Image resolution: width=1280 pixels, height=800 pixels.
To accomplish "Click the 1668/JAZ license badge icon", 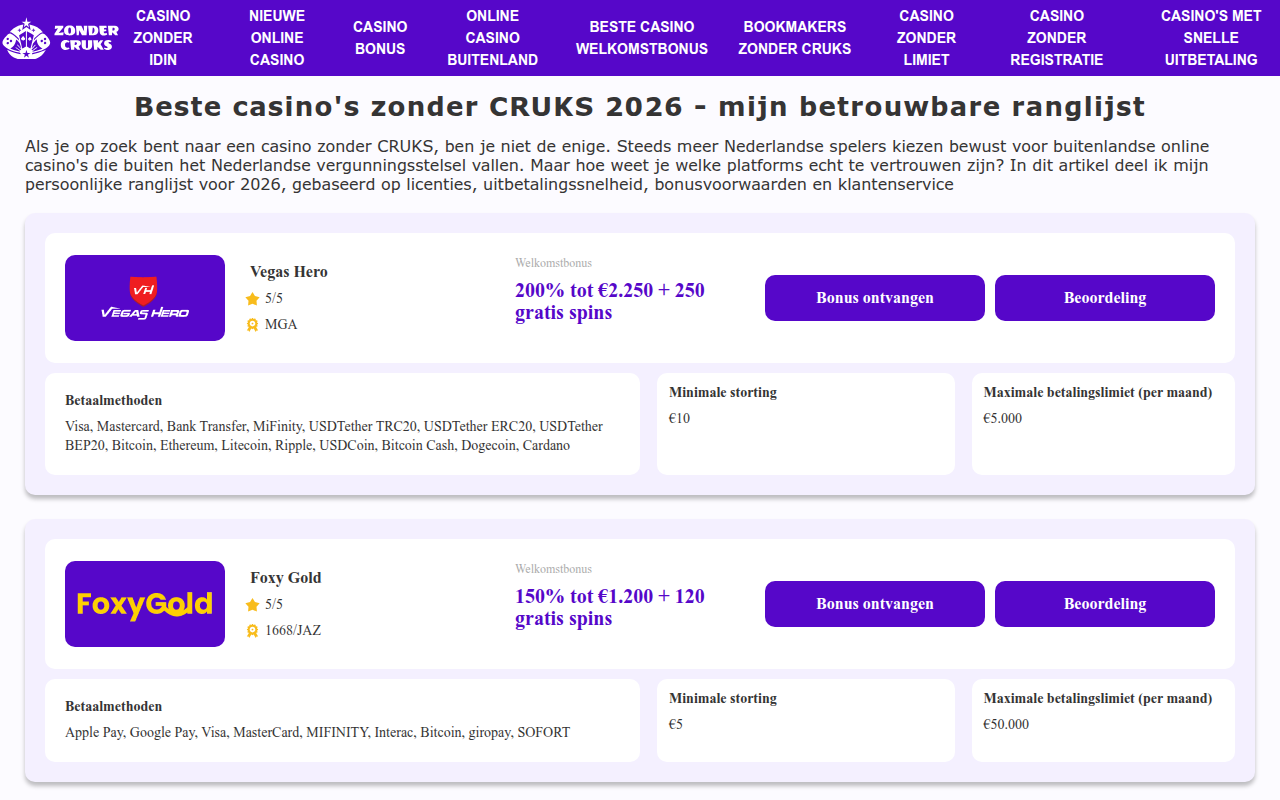I will [252, 630].
